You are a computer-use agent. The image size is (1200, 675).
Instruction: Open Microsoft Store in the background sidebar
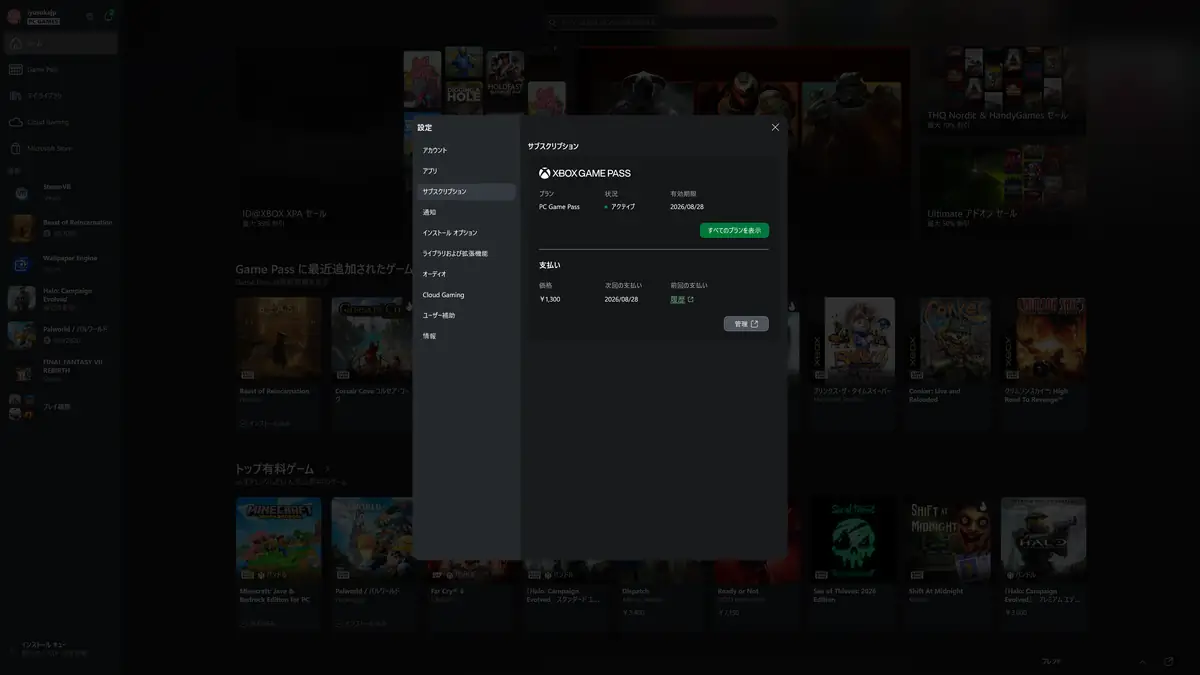[60, 148]
